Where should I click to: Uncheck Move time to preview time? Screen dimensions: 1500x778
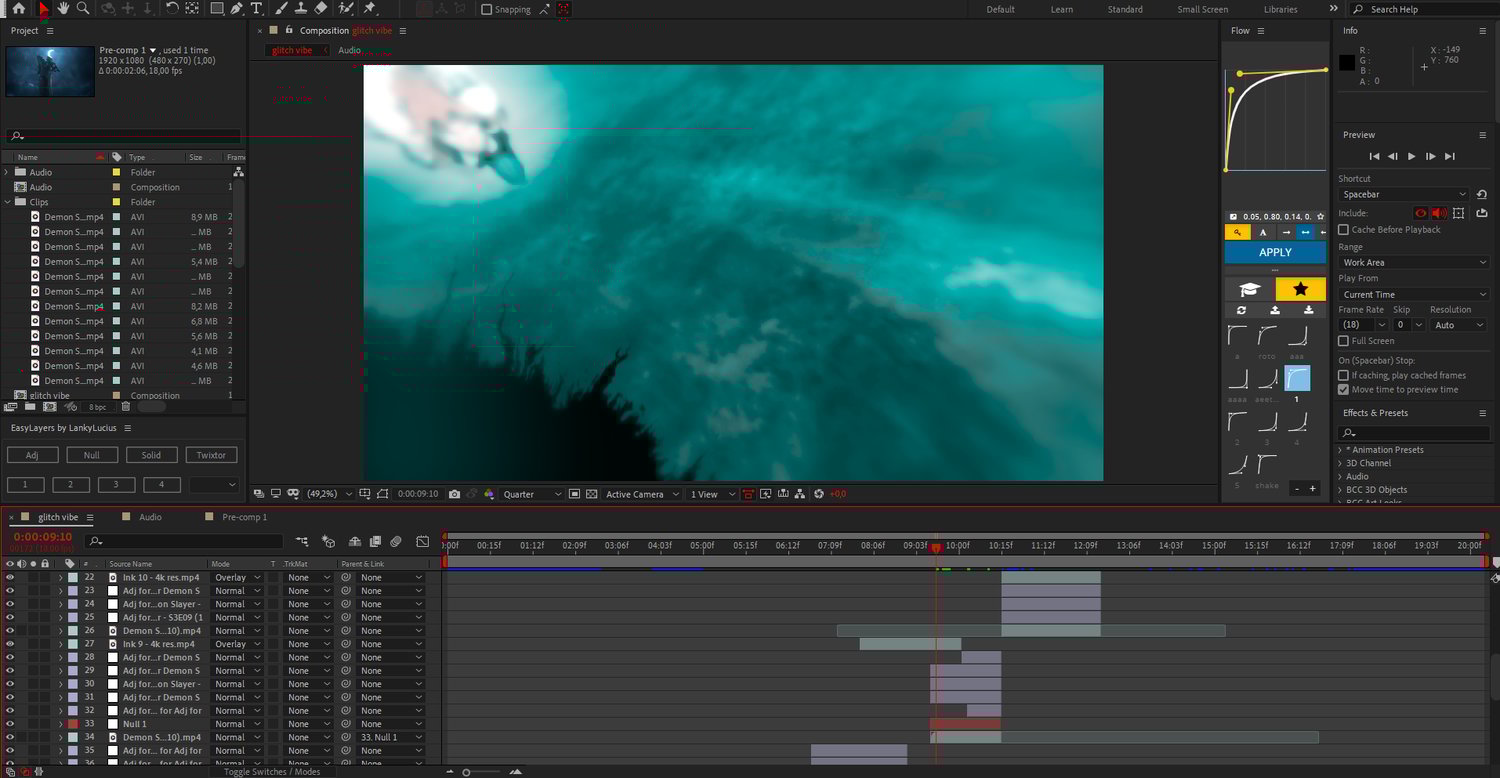pyautogui.click(x=1343, y=390)
